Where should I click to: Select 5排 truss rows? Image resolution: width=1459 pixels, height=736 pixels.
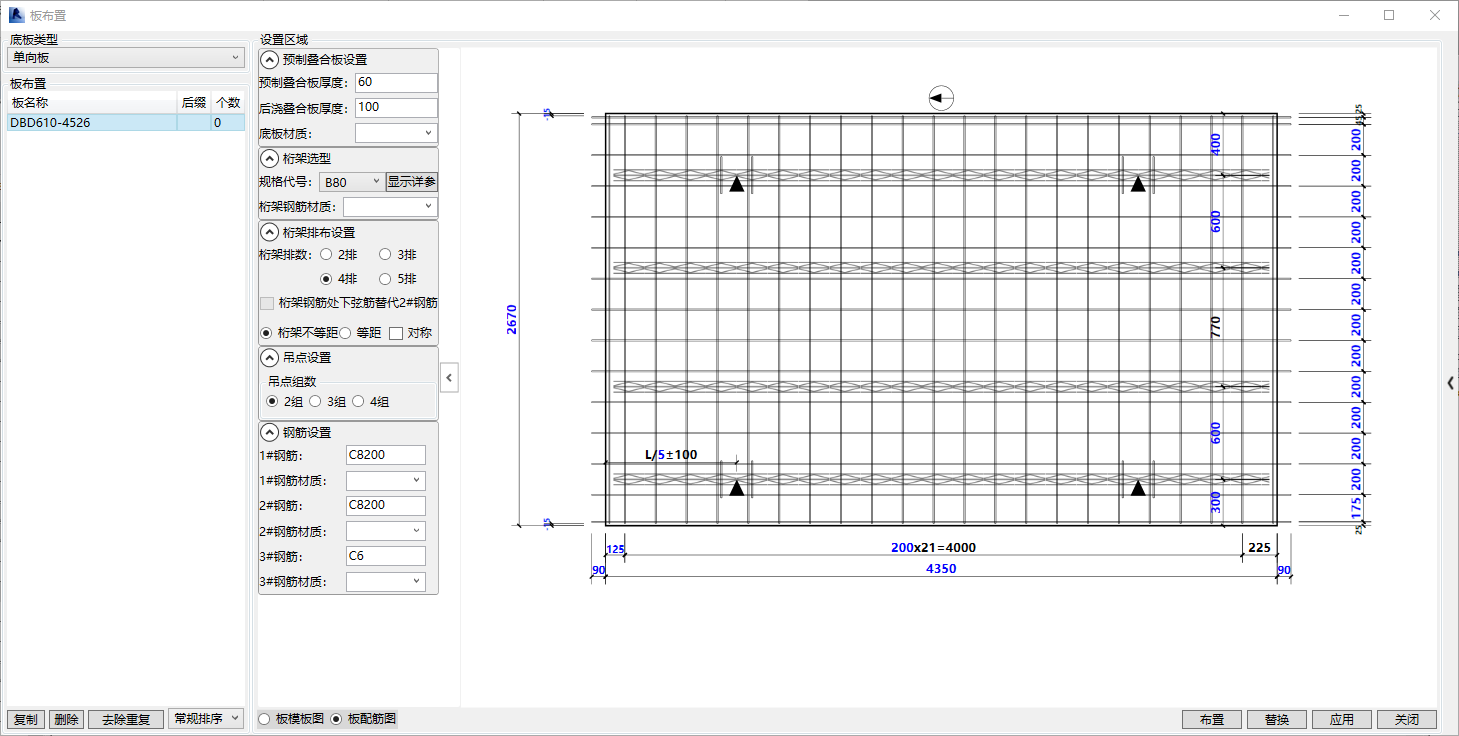click(398, 279)
